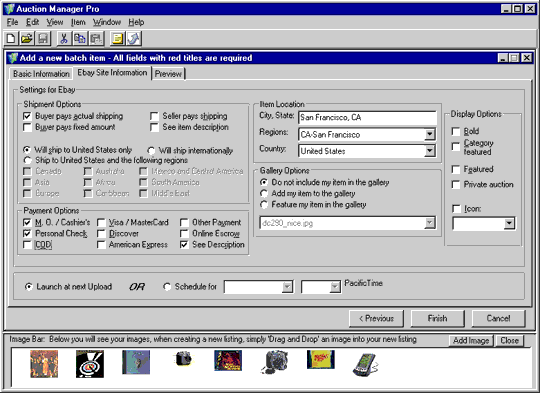
Task: Select the Schedule for radio button
Action: click(x=167, y=287)
